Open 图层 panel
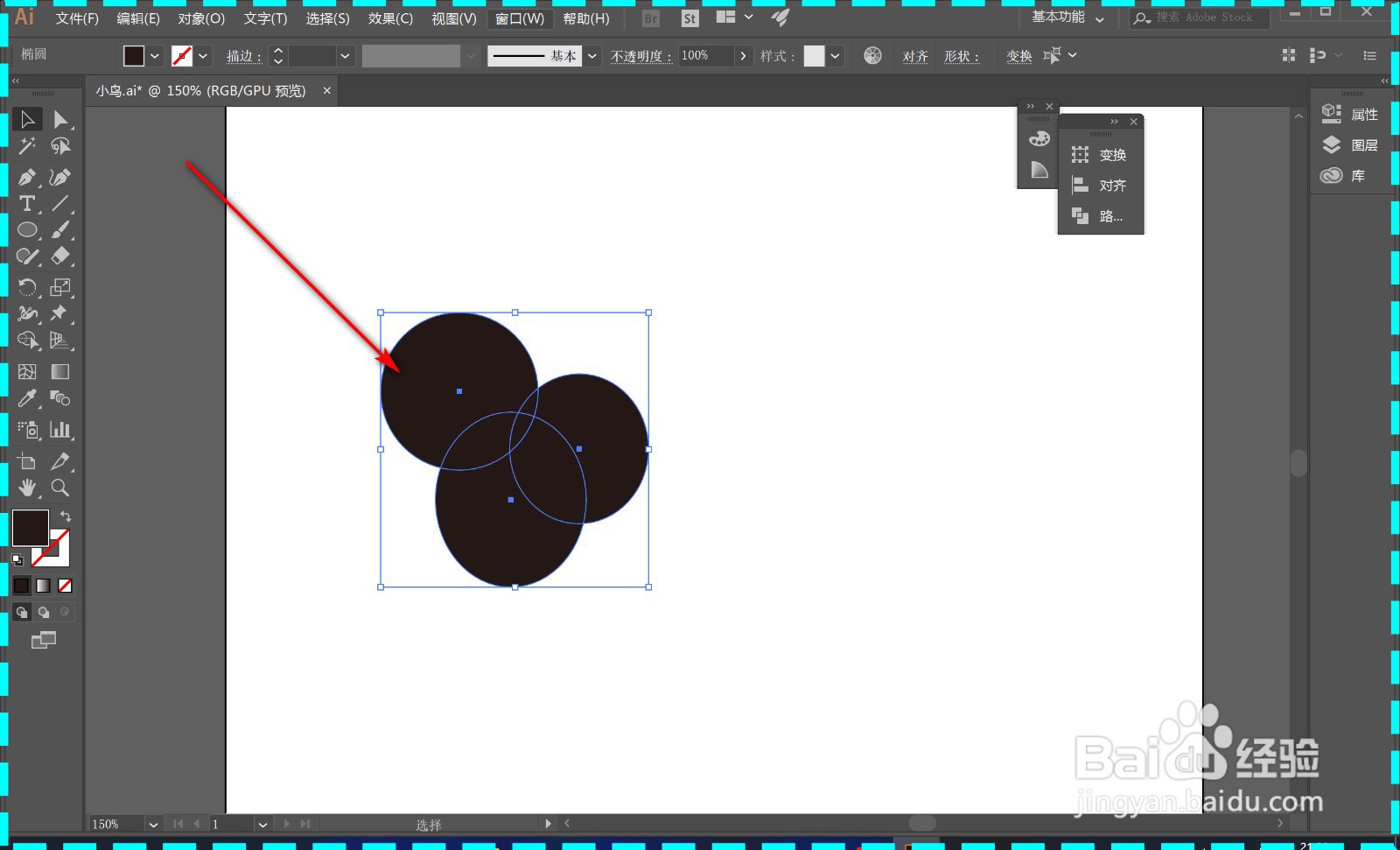Screen dimensions: 1400x850 (1352, 145)
